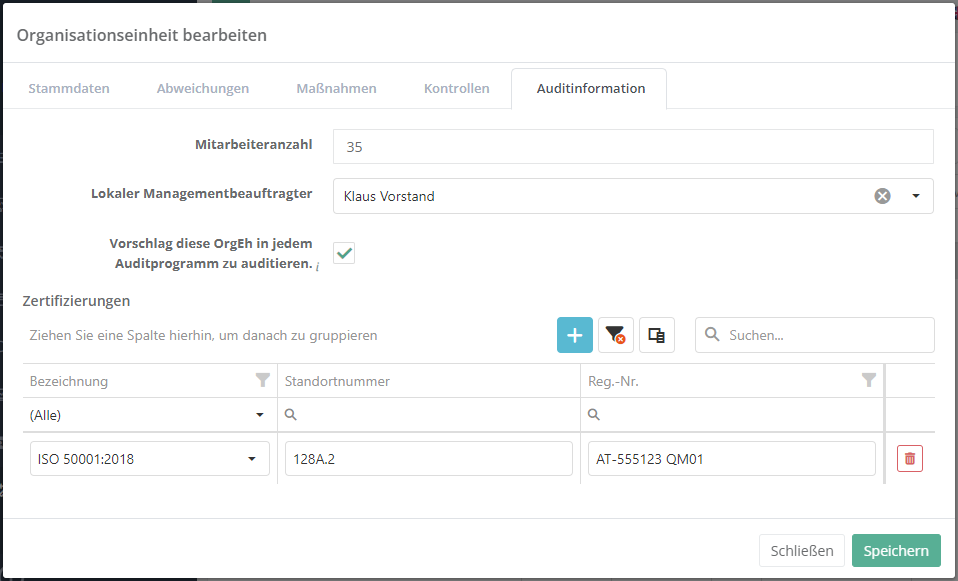Clear filters using the funnel icon
The width and height of the screenshot is (958, 581).
click(616, 336)
